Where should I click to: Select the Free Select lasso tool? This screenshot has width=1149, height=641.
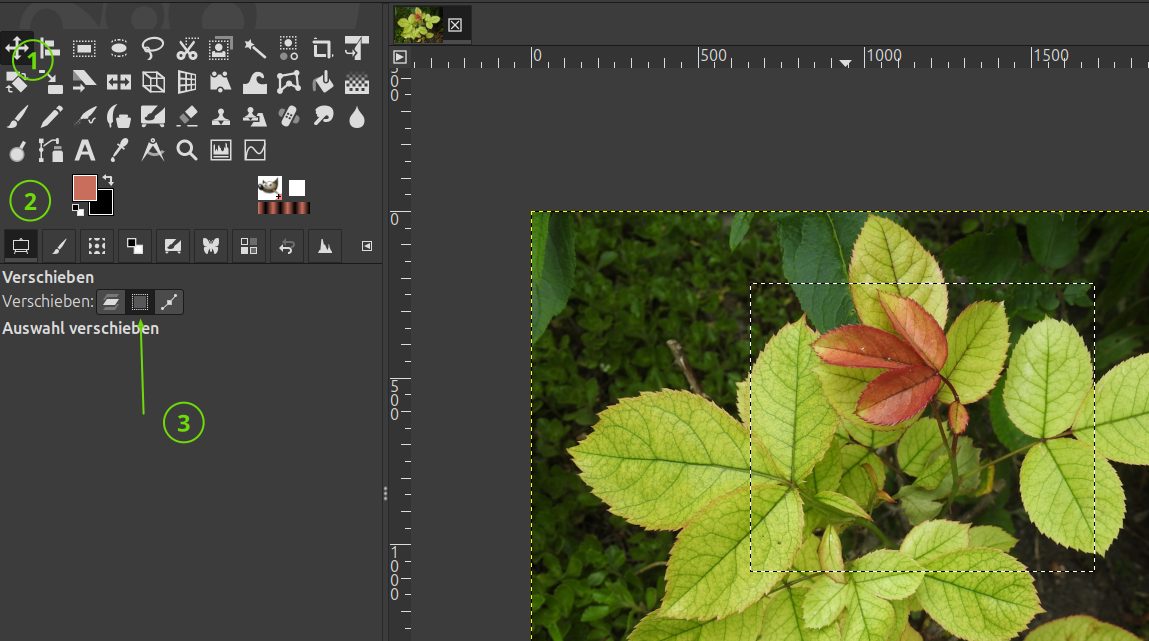point(152,49)
